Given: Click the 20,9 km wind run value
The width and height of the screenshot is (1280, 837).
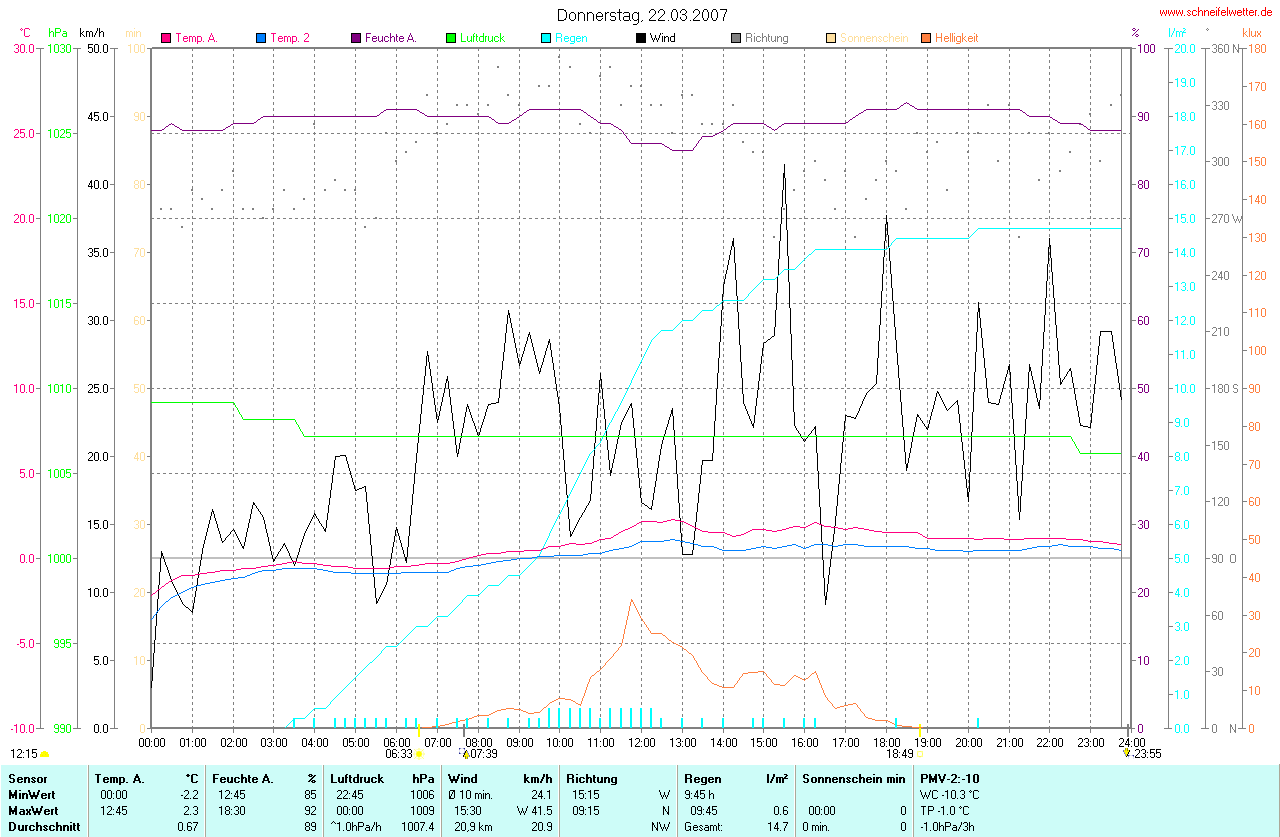Looking at the screenshot, I should 472,827.
